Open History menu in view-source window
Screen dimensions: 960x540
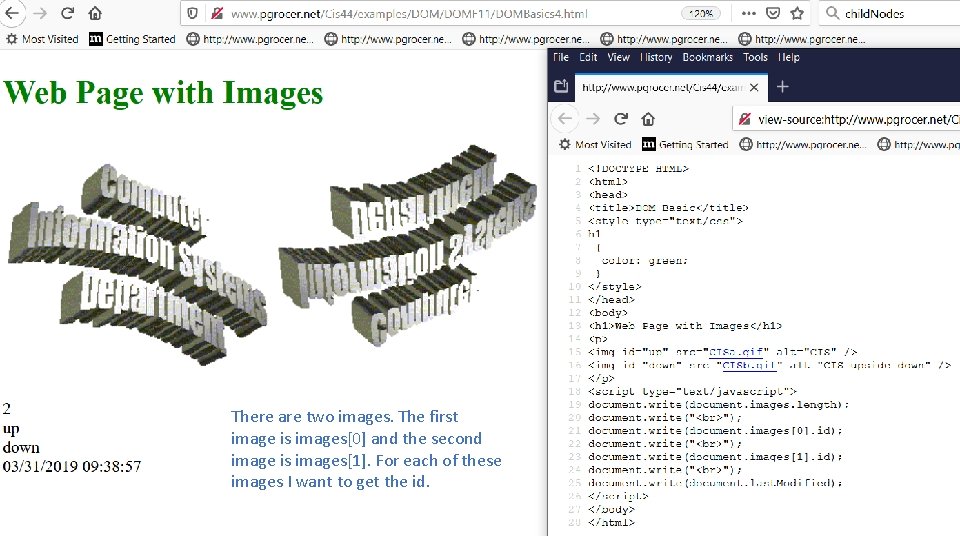click(656, 57)
